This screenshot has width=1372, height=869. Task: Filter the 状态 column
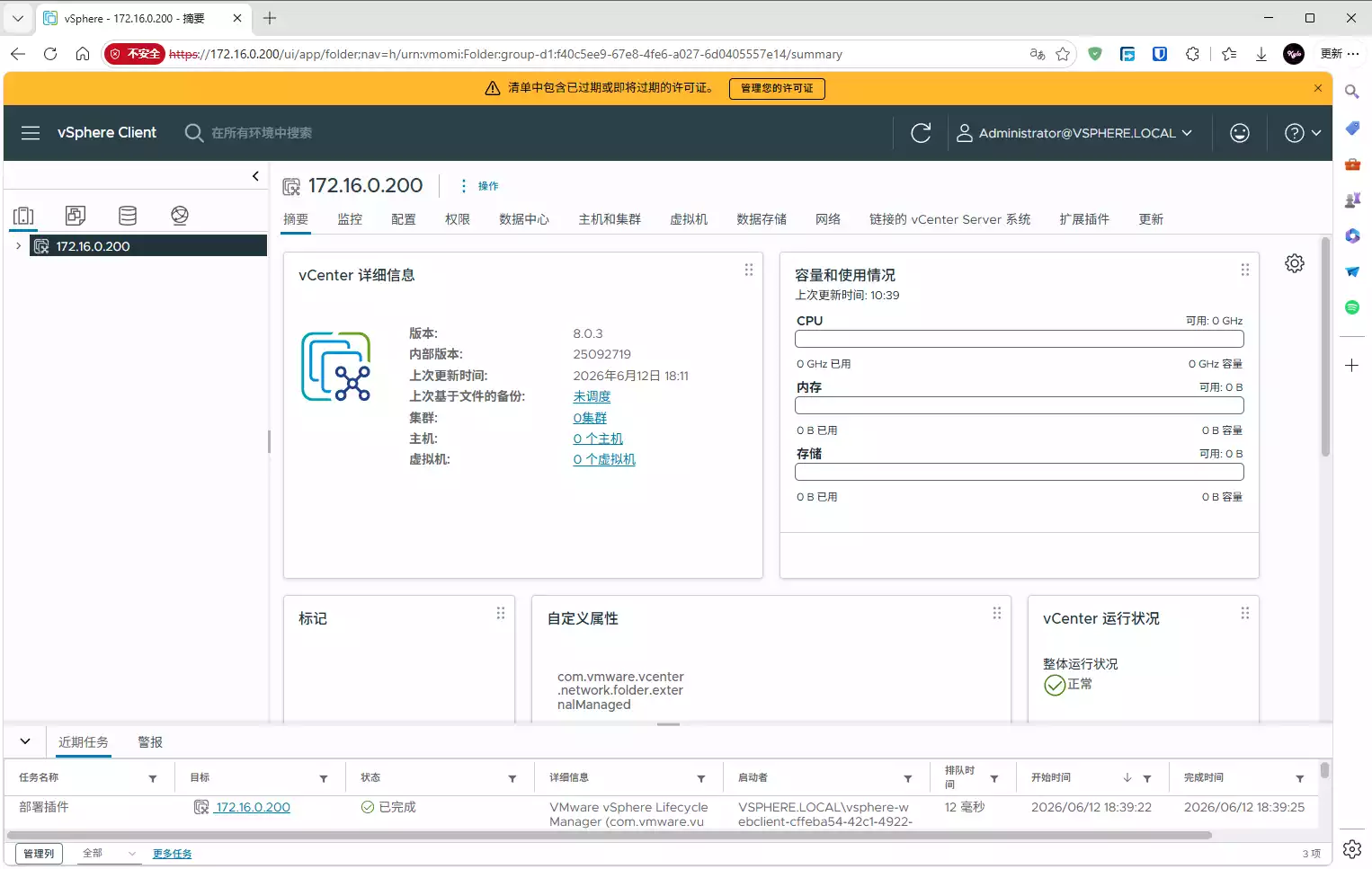tap(512, 778)
